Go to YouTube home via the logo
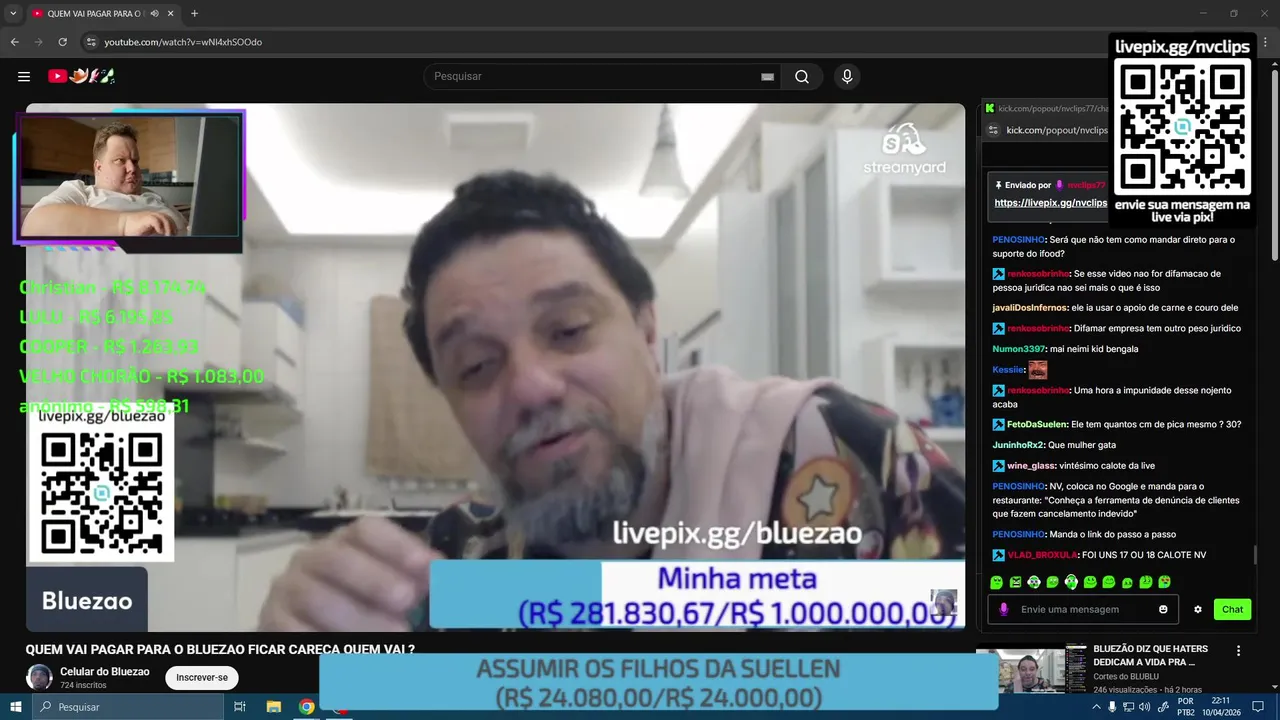This screenshot has height=720, width=1280. [82, 76]
